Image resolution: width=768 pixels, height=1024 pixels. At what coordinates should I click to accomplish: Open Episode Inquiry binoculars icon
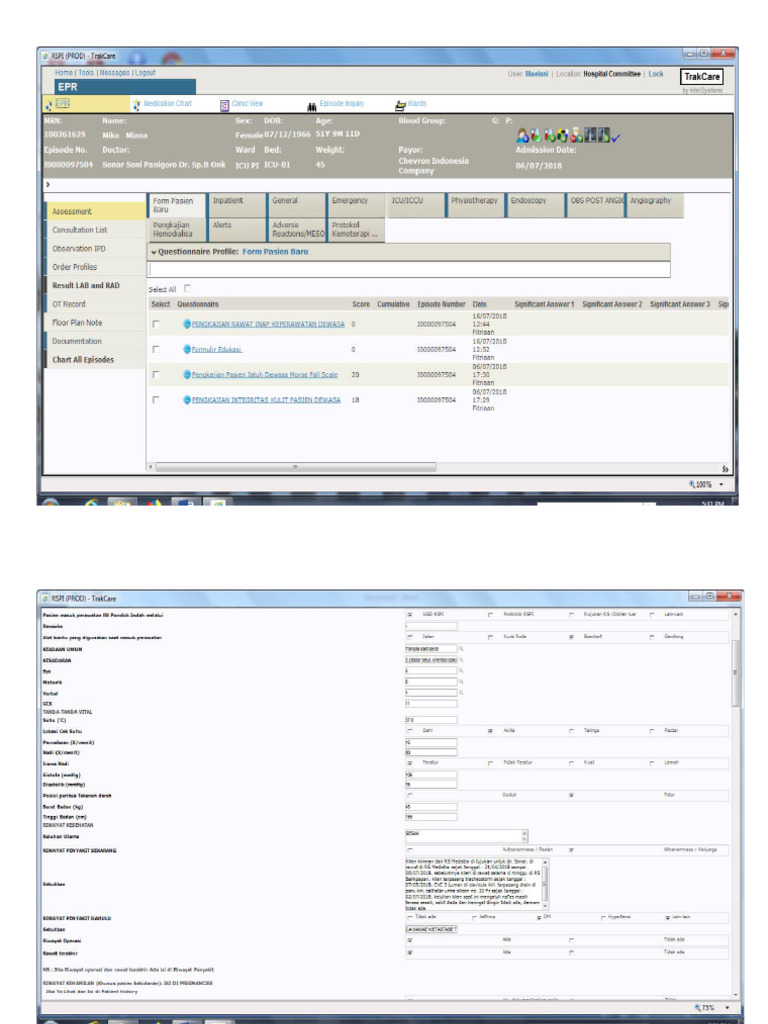(312, 105)
